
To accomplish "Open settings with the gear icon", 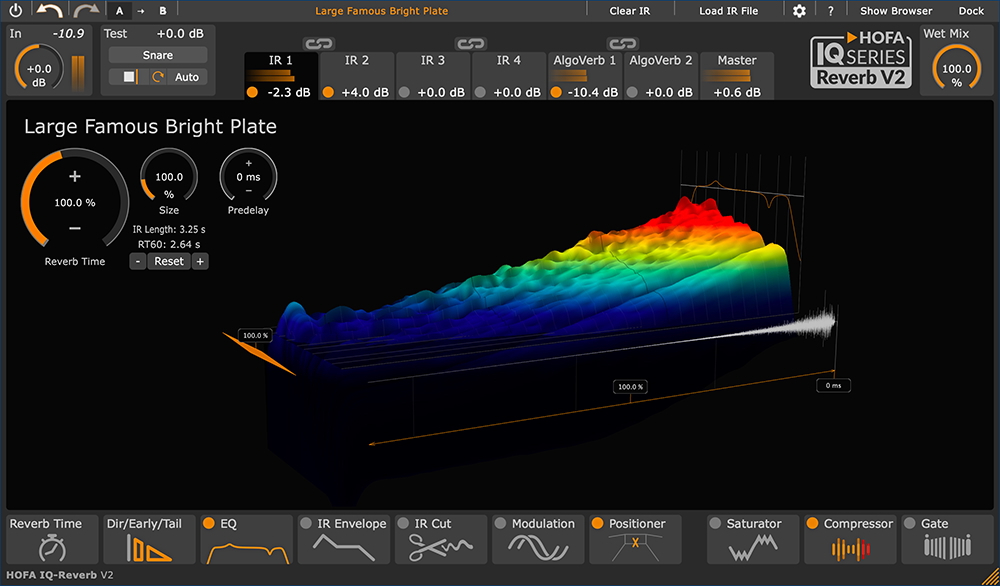I will pos(799,11).
